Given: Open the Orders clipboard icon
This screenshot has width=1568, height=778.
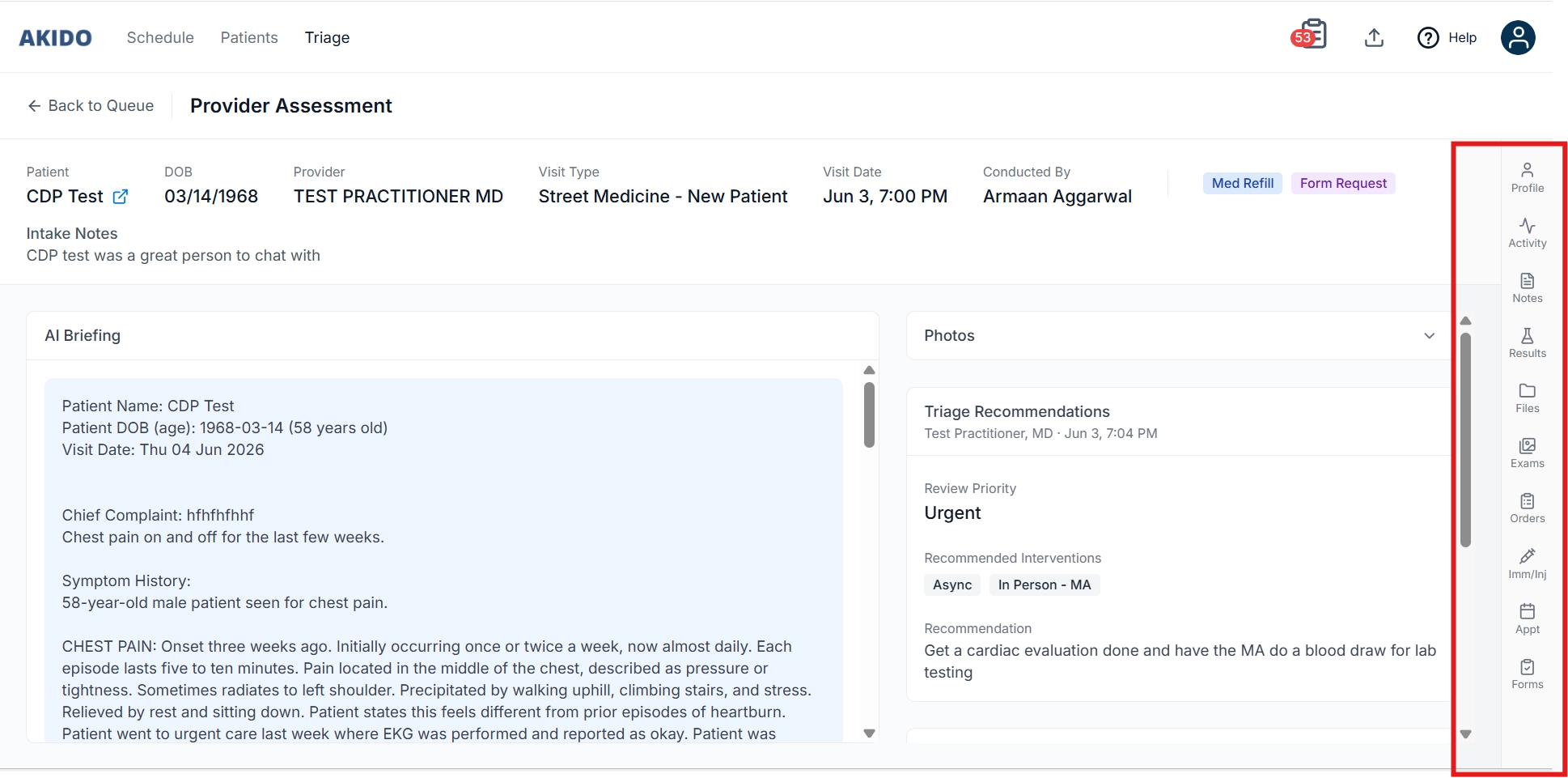Looking at the screenshot, I should [x=1527, y=508].
